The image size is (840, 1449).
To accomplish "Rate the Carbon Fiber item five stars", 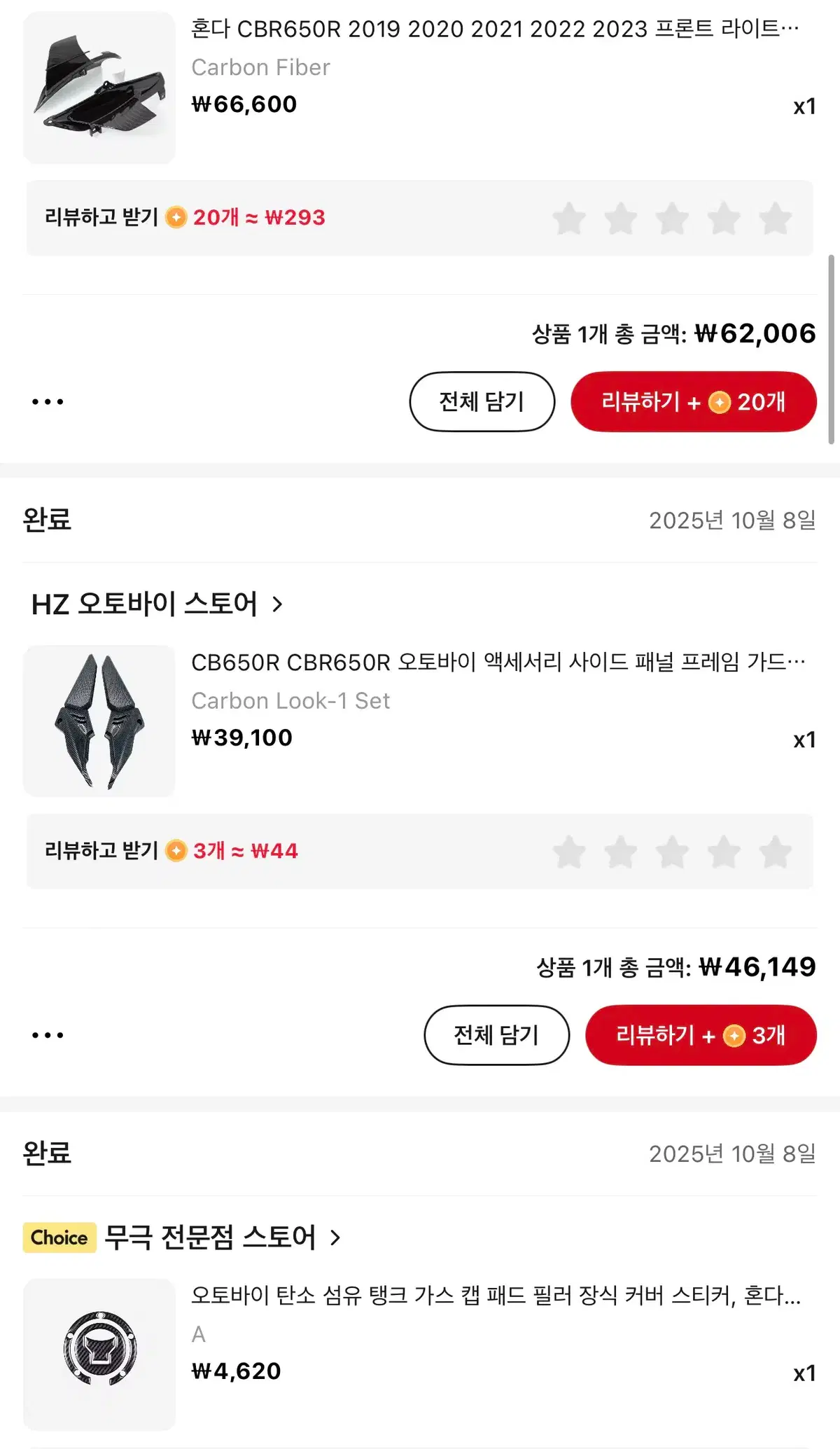I will [x=775, y=219].
